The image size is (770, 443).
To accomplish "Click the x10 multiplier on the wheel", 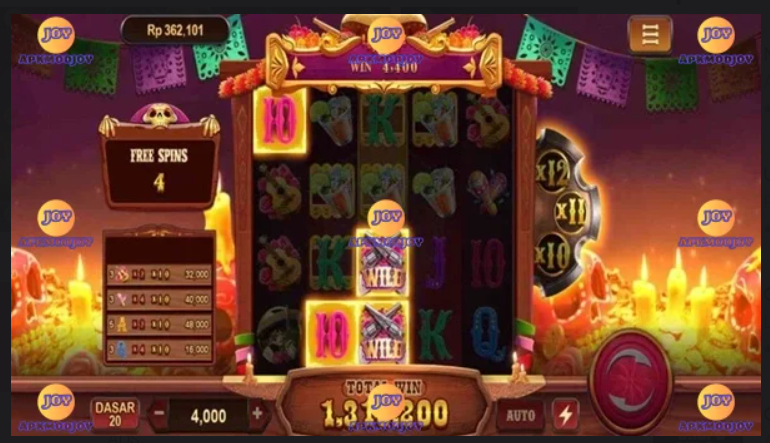I will click(552, 255).
